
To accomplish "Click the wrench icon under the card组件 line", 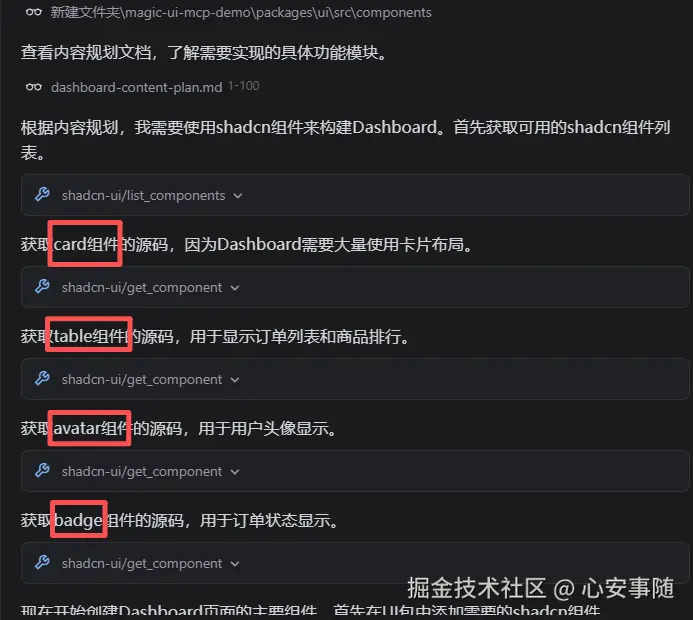I will [x=42, y=286].
